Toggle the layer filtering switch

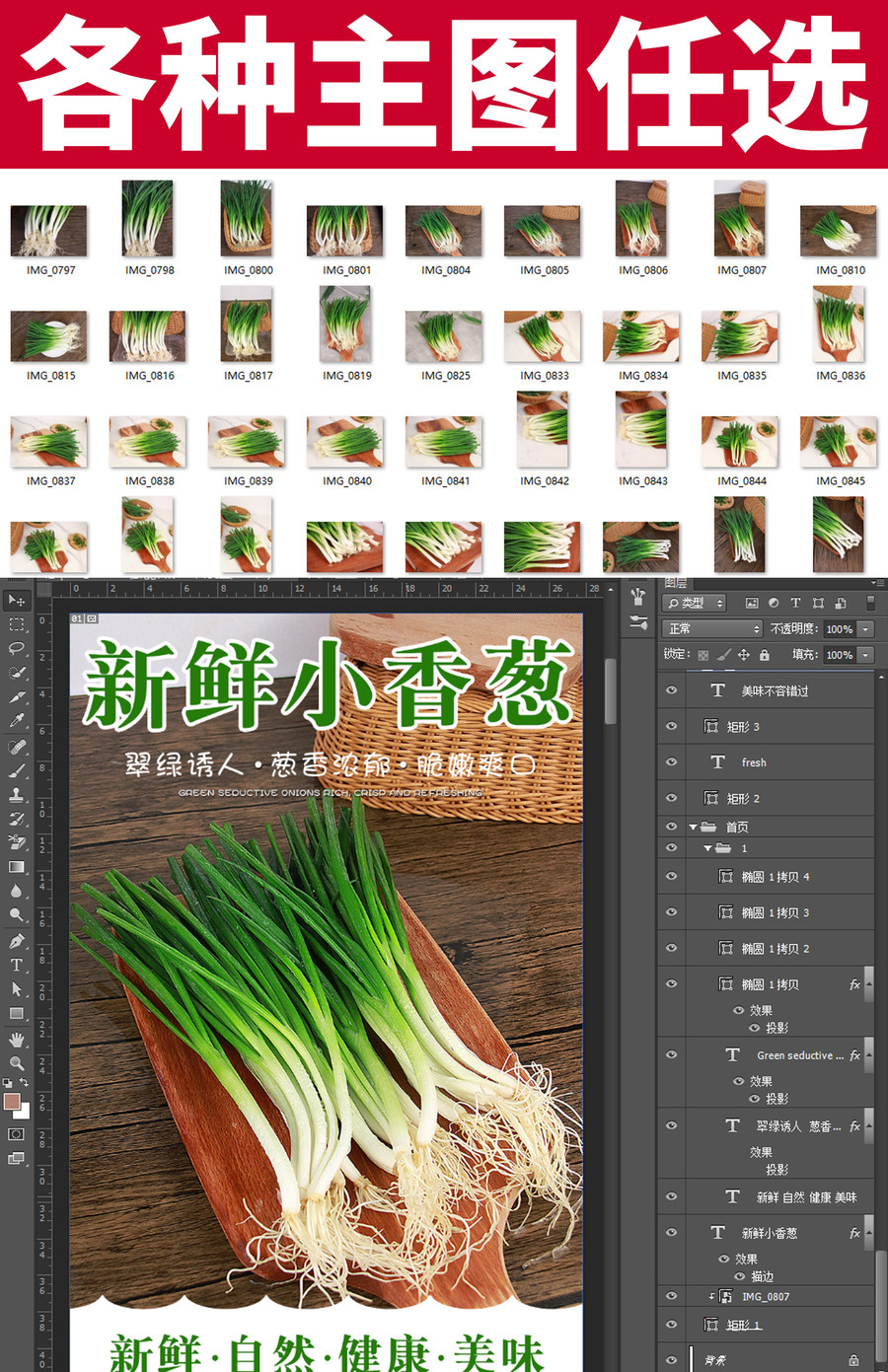pos(870,603)
